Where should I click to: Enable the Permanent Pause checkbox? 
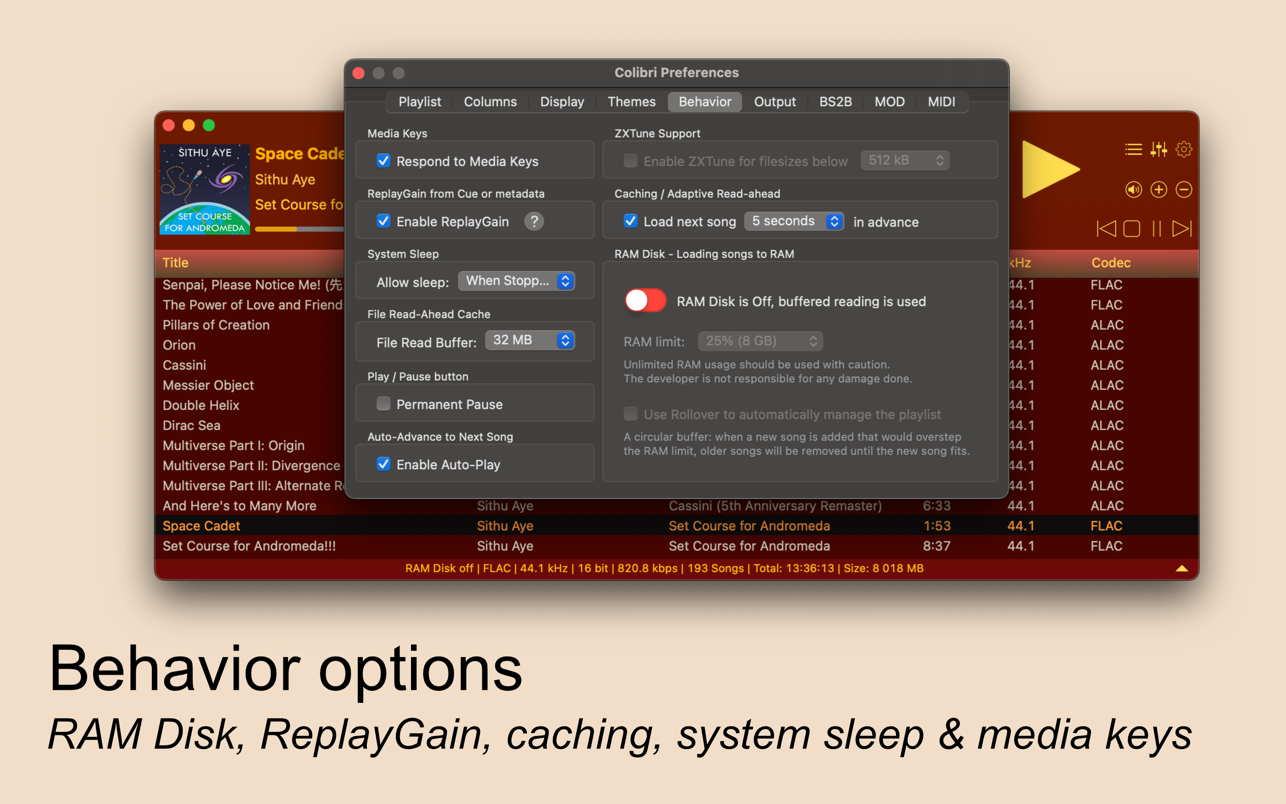coord(383,404)
